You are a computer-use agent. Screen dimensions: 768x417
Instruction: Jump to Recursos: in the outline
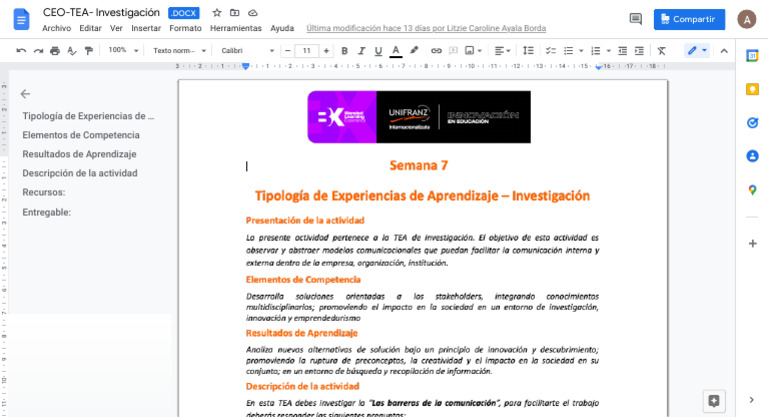pyautogui.click(x=44, y=192)
